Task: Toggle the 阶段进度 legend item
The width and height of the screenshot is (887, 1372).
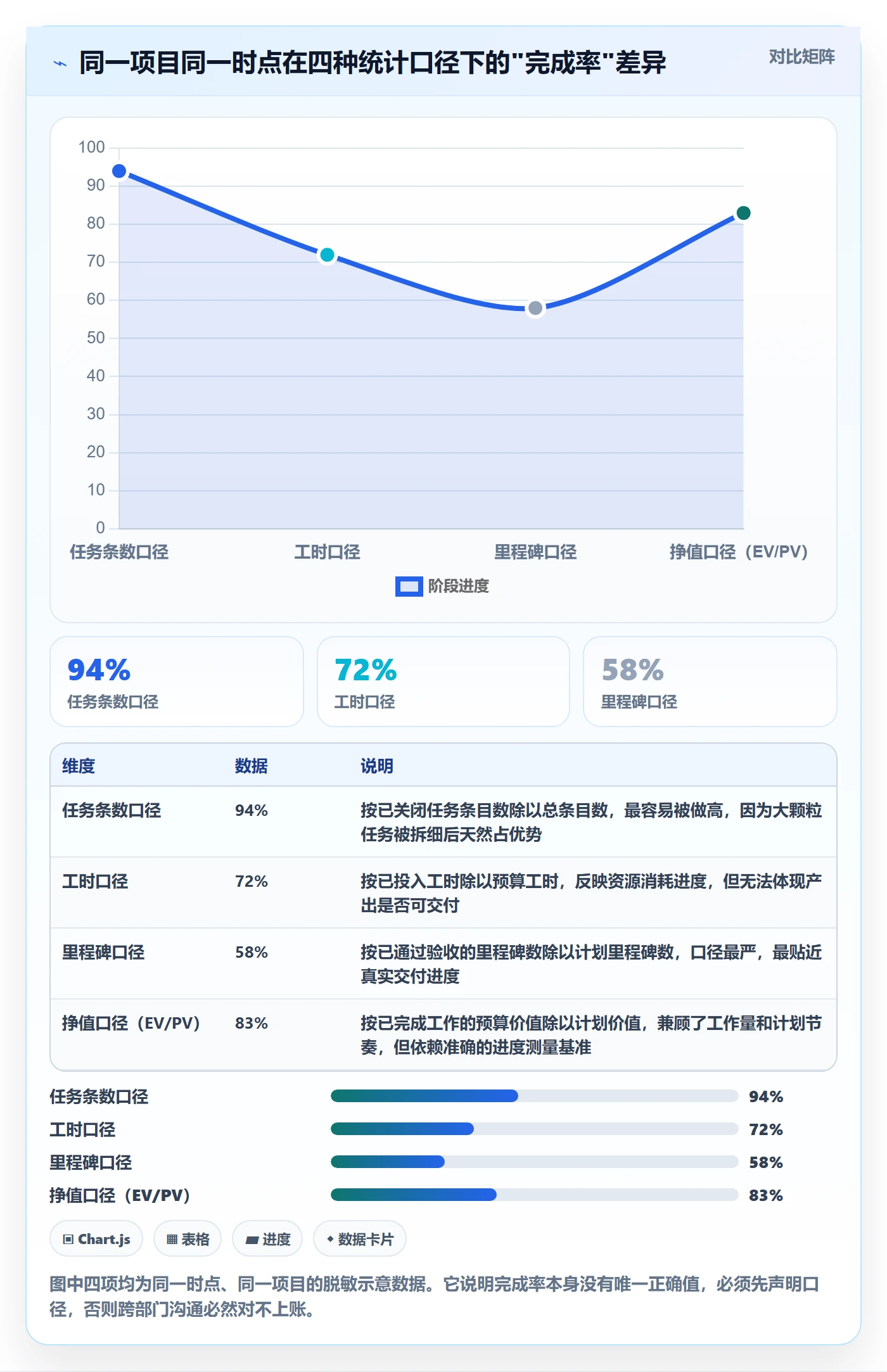Action: [442, 586]
